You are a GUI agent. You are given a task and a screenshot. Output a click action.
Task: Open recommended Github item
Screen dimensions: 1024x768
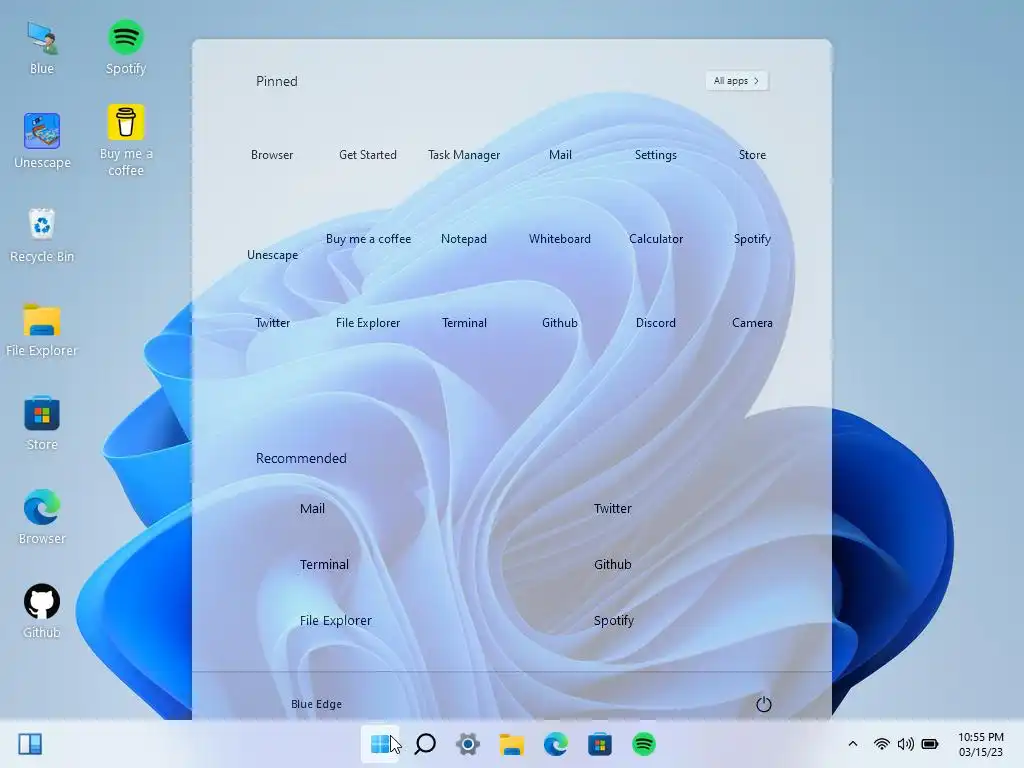tap(613, 564)
